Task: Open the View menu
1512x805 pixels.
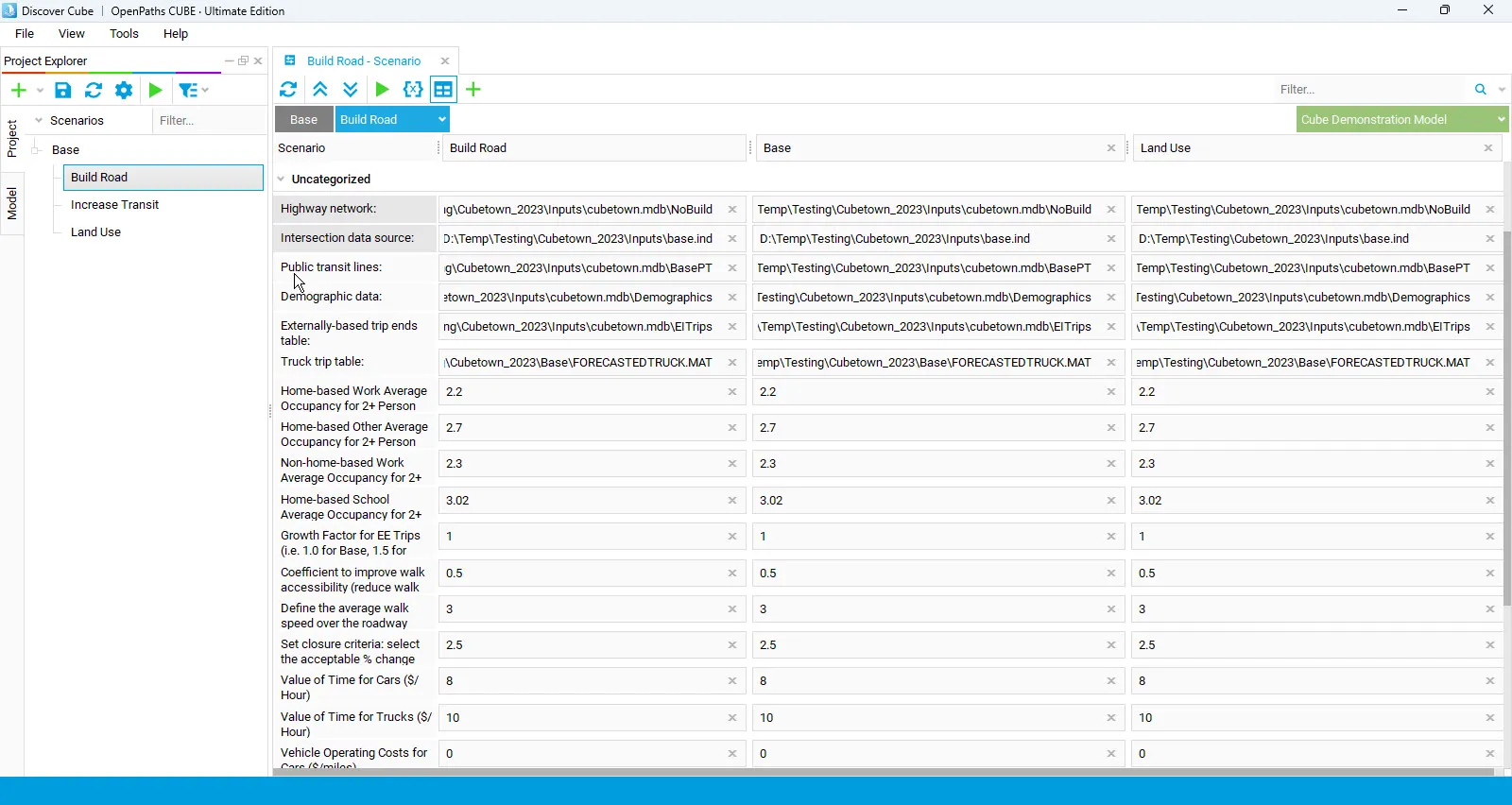Action: coord(72,34)
